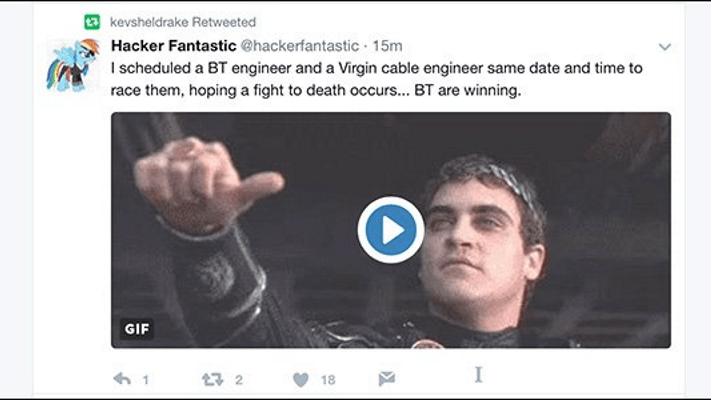Send tweet via direct message envelope icon
The width and height of the screenshot is (711, 400).
click(x=387, y=379)
